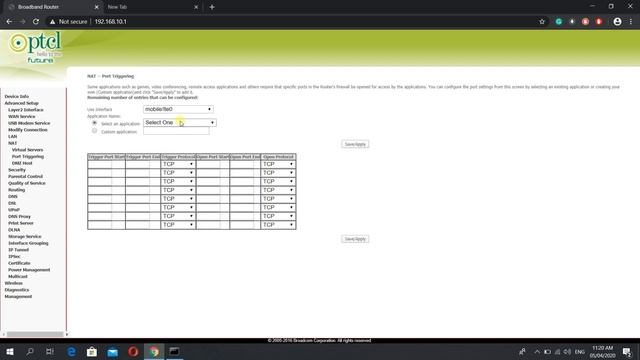Screen dimensions: 640x360
Task: Open the Use Interface dropdown
Action: pos(178,109)
